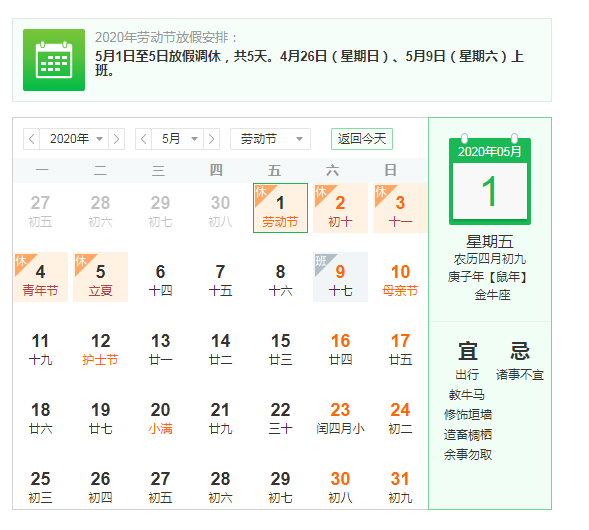Select May 5 立夏 date
The width and height of the screenshot is (589, 530).
(x=100, y=277)
